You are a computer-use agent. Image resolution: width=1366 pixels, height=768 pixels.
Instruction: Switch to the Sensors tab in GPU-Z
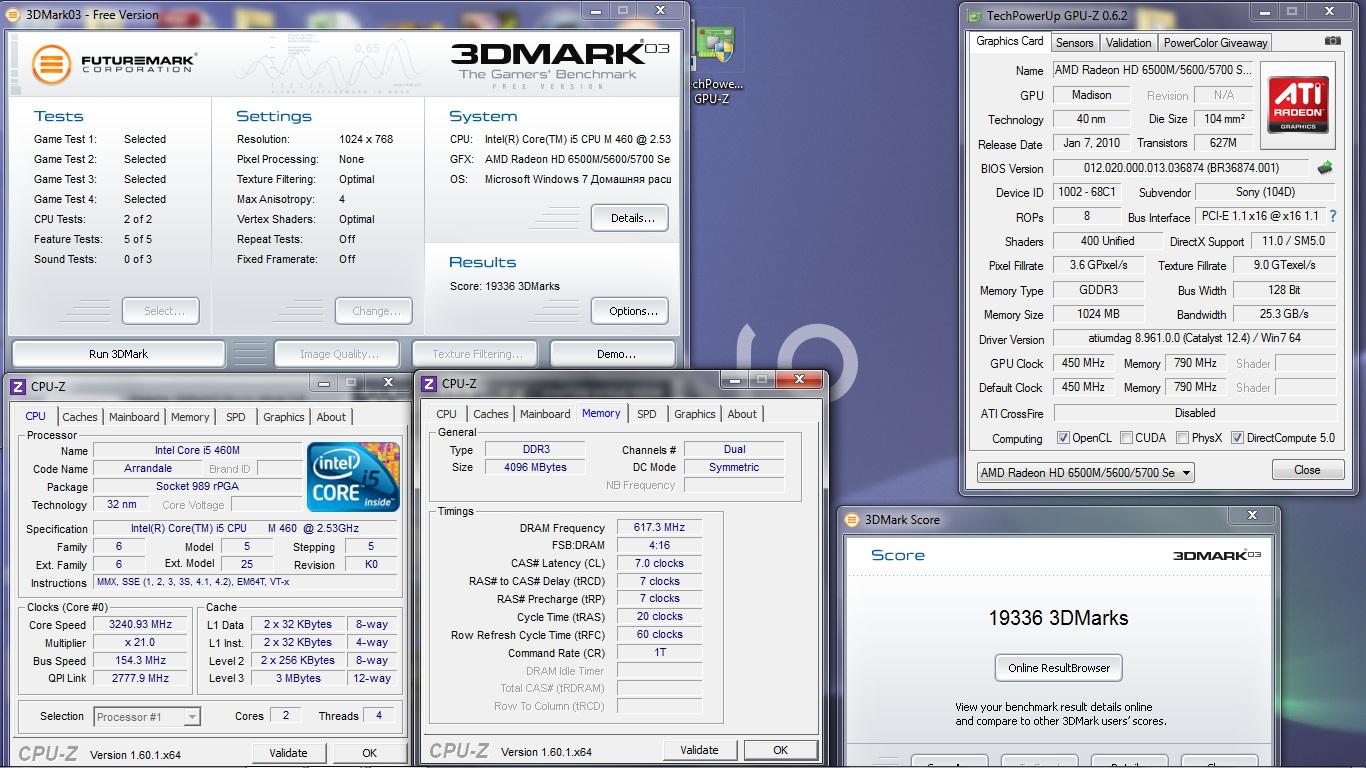tap(1075, 42)
